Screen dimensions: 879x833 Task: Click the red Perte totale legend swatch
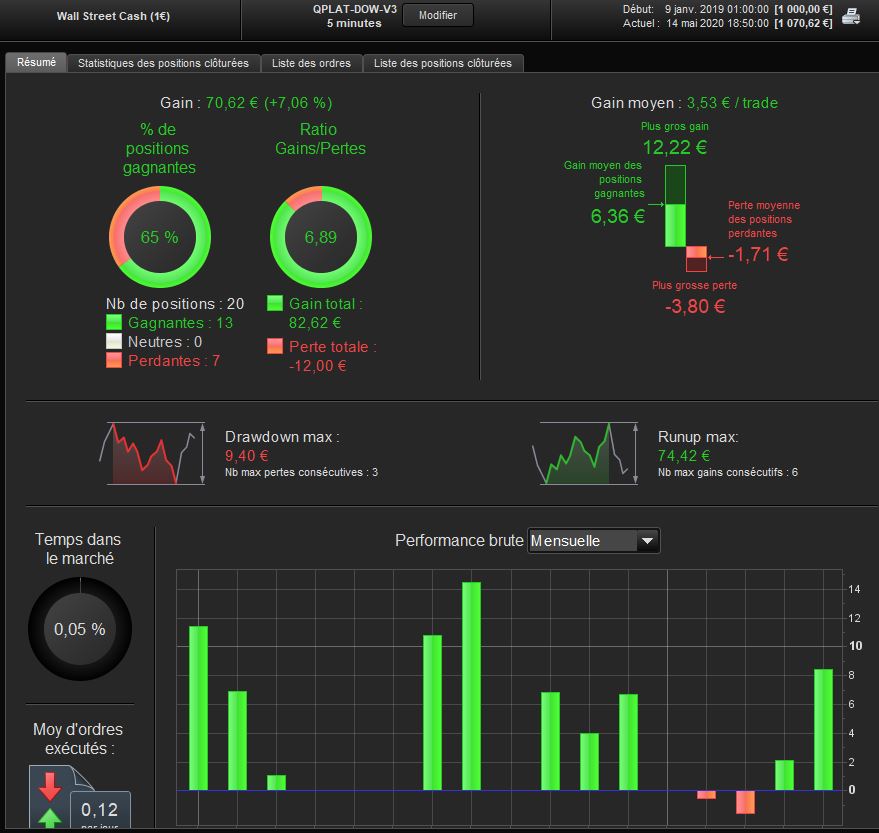(275, 346)
